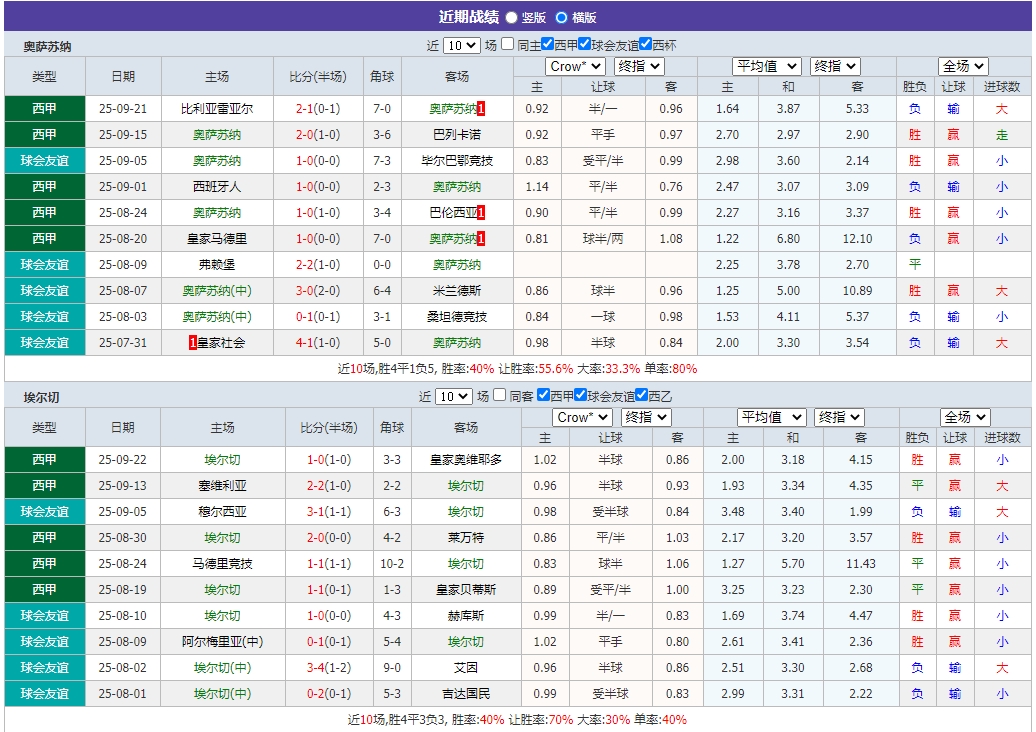Screen dimensions: 1036x732
Task: Click the 马德里竞技 team link
Action: [222, 563]
